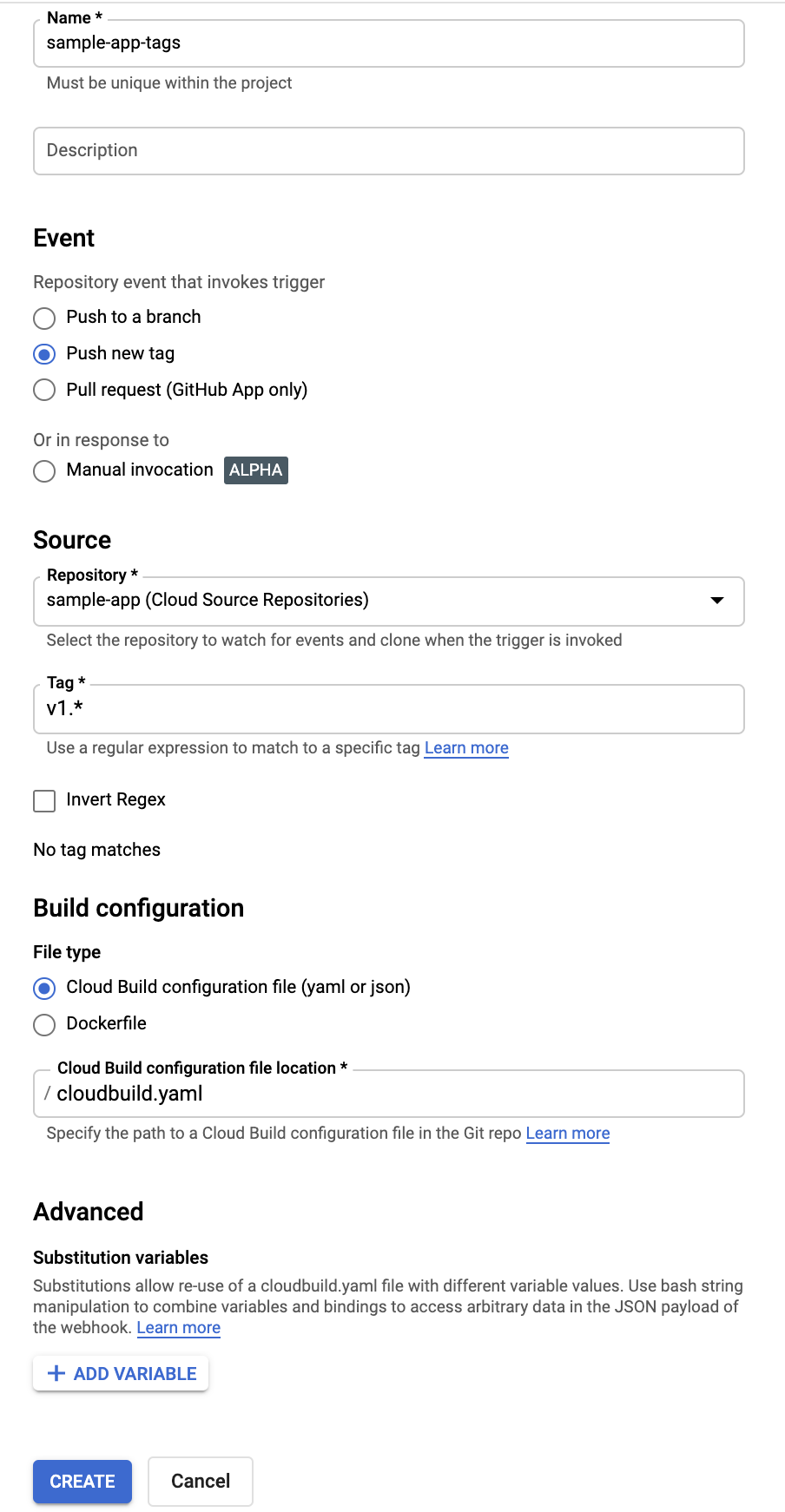Click the plus icon on ADD VARIABLE

56,1373
